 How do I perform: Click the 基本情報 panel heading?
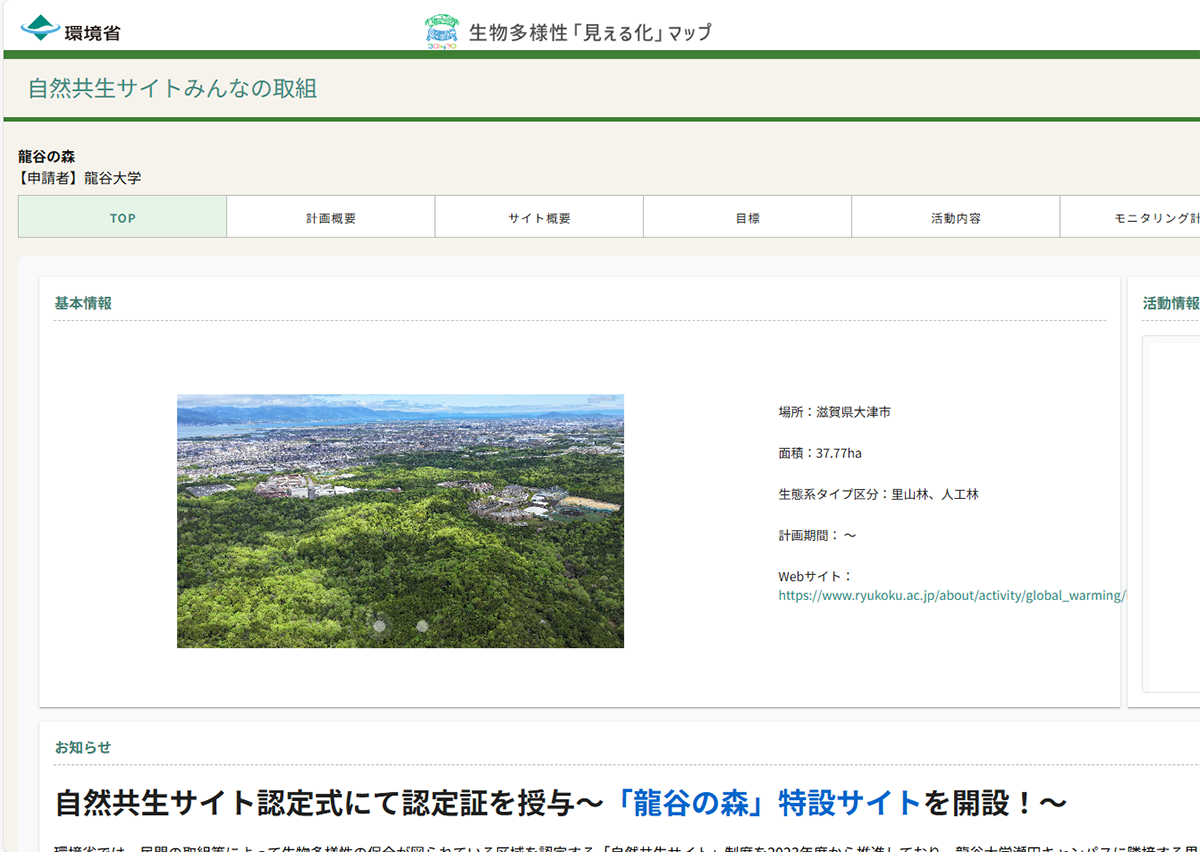point(82,300)
